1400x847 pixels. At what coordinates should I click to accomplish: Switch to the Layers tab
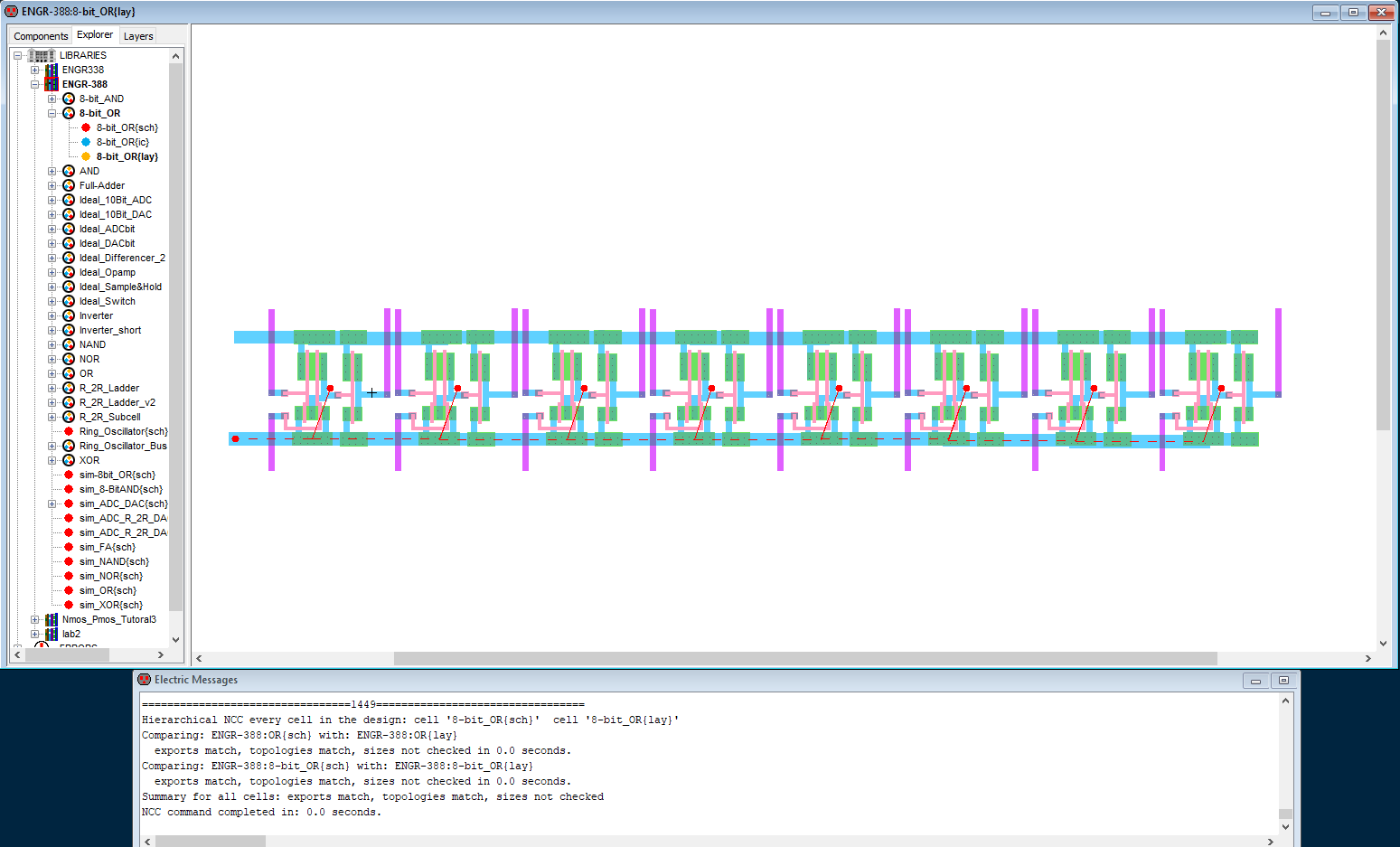pyautogui.click(x=138, y=36)
